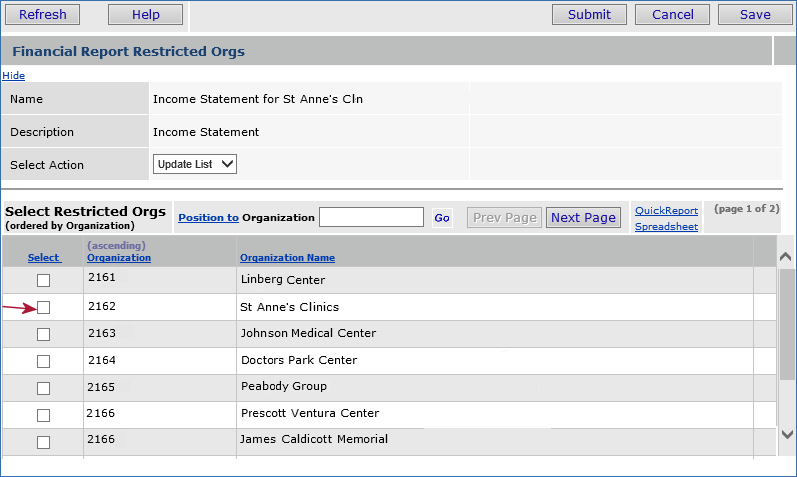Screen dimensions: 797x477
Task: Go to Next Page of organizations
Action: click(583, 217)
